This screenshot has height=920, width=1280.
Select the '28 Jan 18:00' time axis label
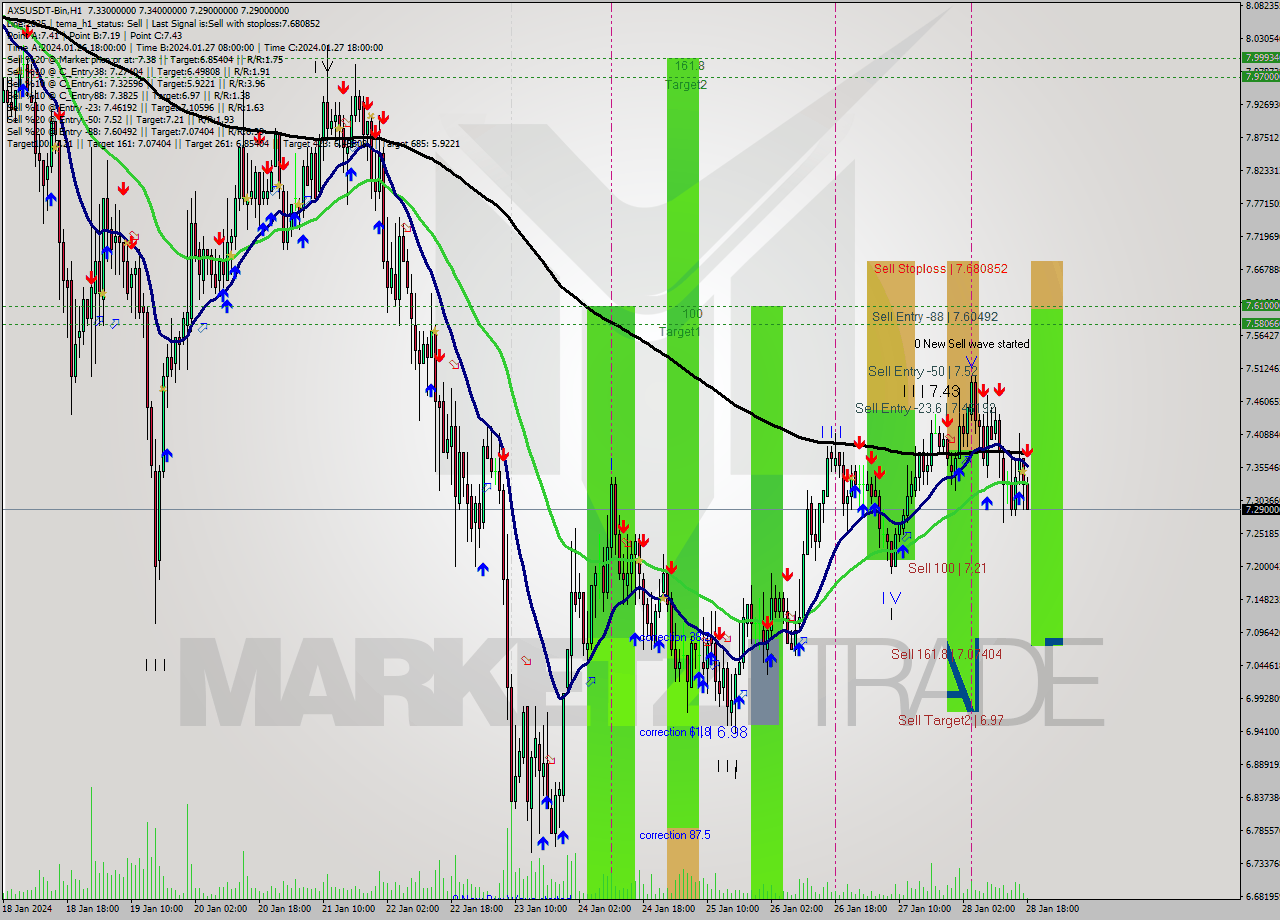coord(1052,909)
